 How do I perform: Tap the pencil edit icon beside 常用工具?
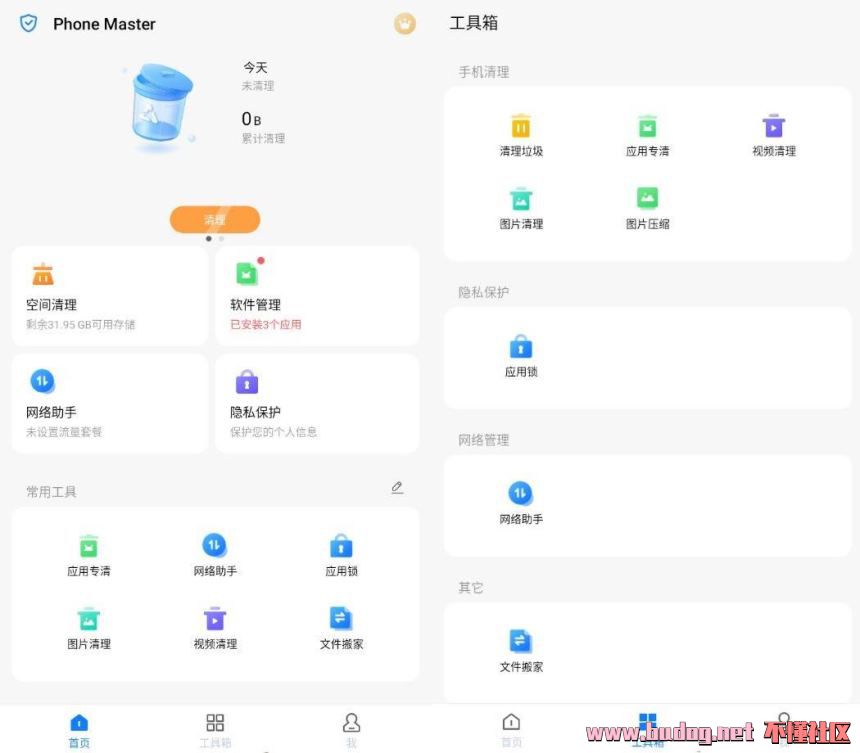pyautogui.click(x=397, y=488)
